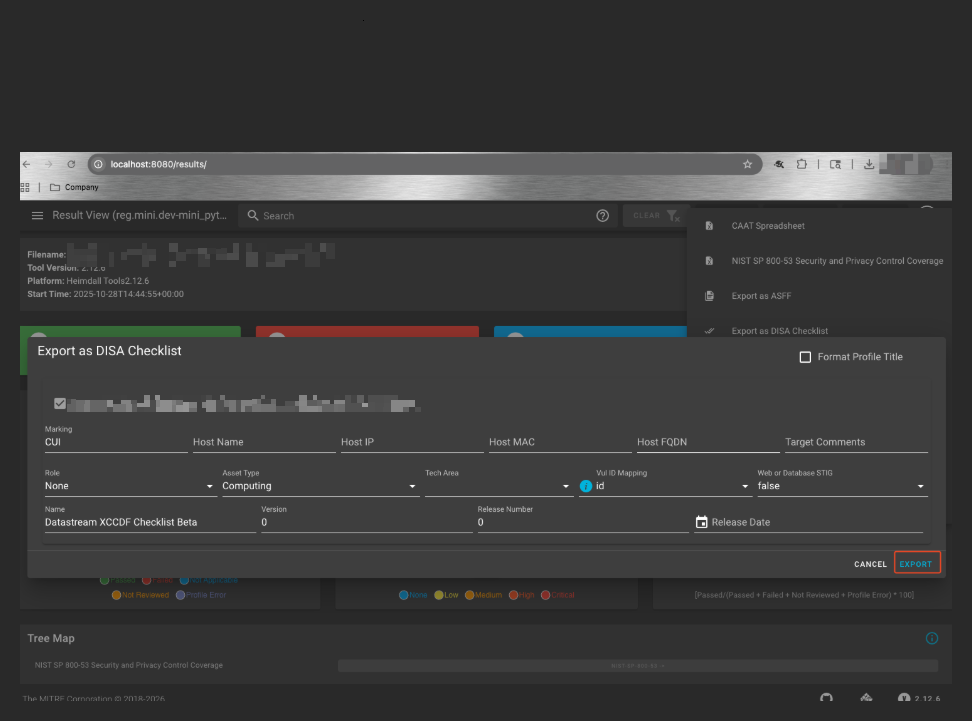Open the Tree Map panel info icon

click(x=931, y=638)
